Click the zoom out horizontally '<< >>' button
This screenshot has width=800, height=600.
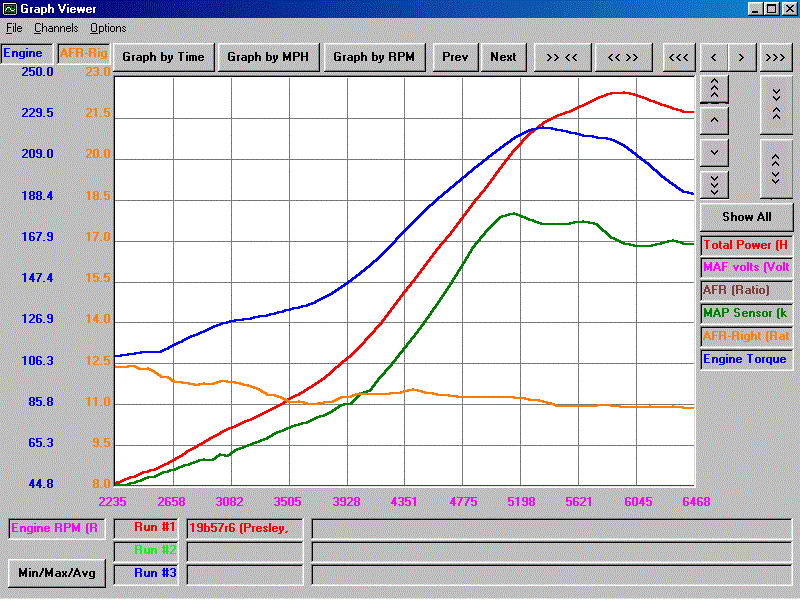[x=623, y=57]
